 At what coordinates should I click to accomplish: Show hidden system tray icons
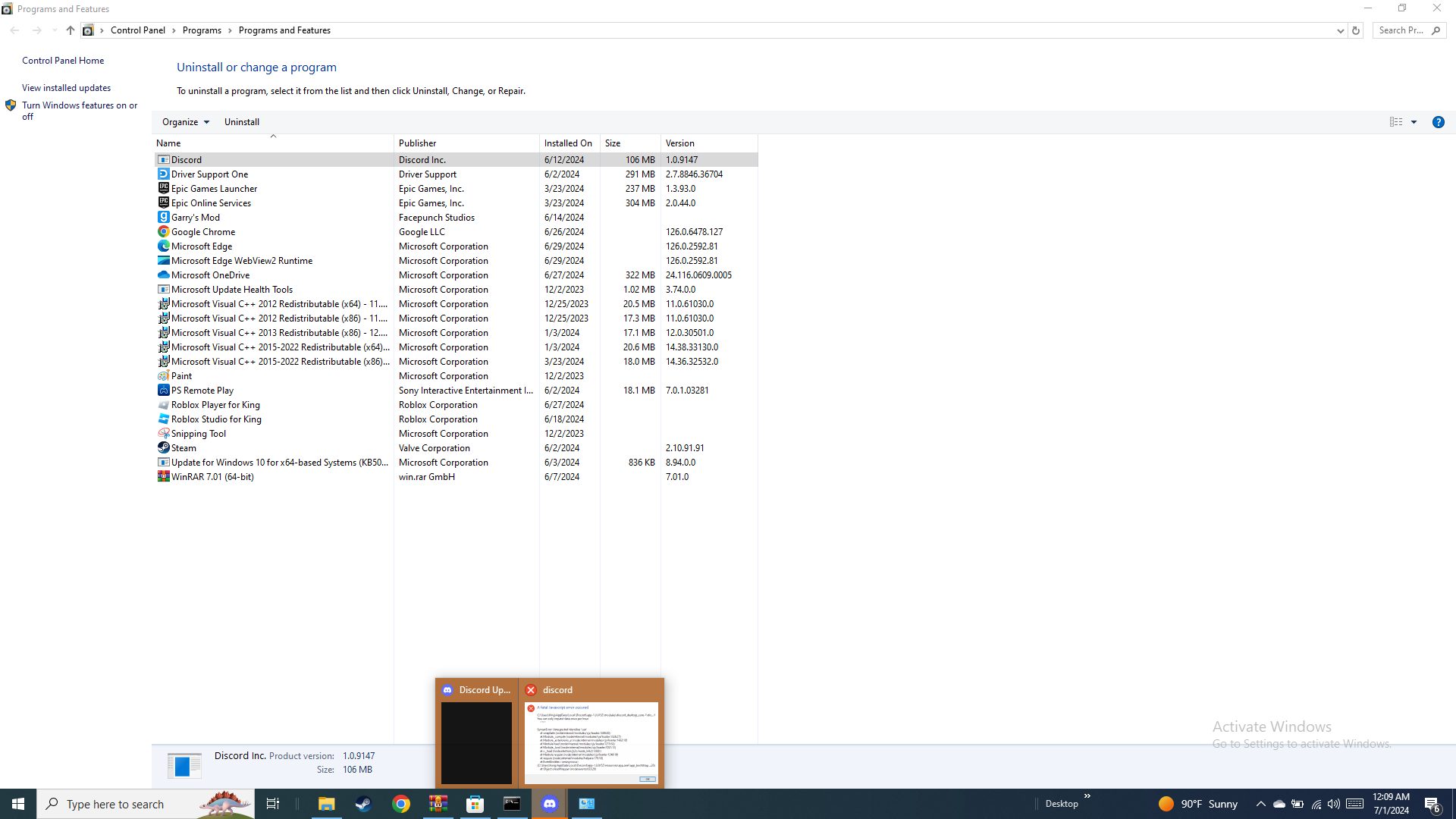pyautogui.click(x=1260, y=804)
